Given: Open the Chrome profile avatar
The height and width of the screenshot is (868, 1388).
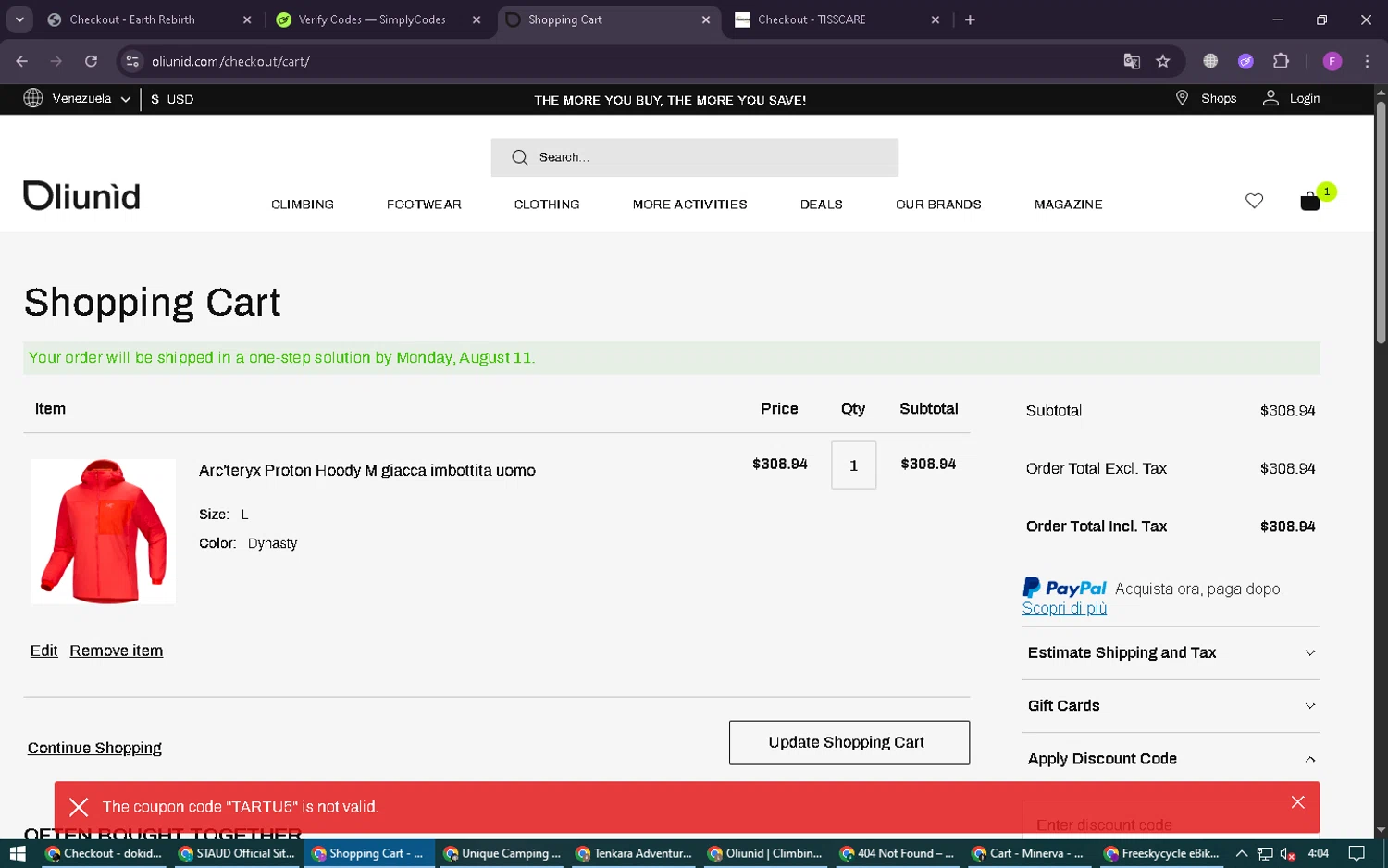Looking at the screenshot, I should tap(1332, 61).
